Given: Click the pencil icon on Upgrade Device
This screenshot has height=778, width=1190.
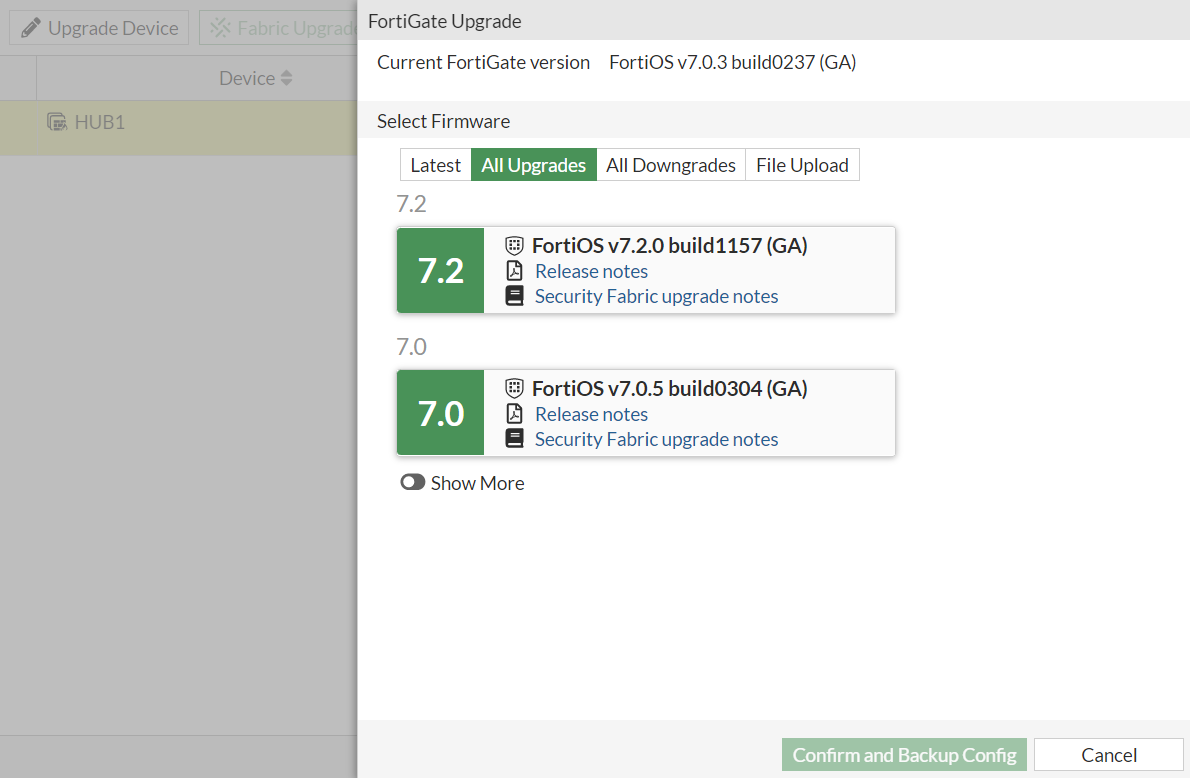Looking at the screenshot, I should point(29,28).
